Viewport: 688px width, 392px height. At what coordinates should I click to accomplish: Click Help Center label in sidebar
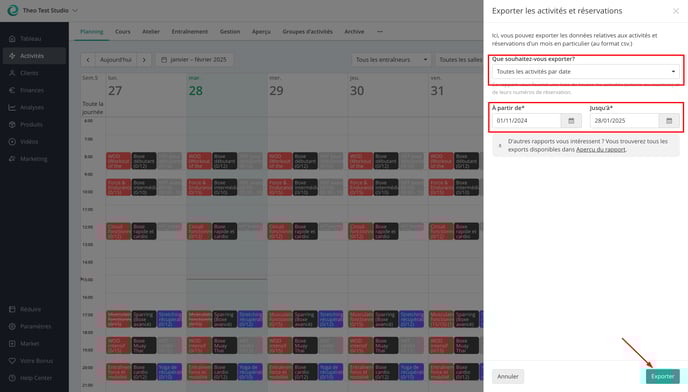pyautogui.click(x=36, y=378)
